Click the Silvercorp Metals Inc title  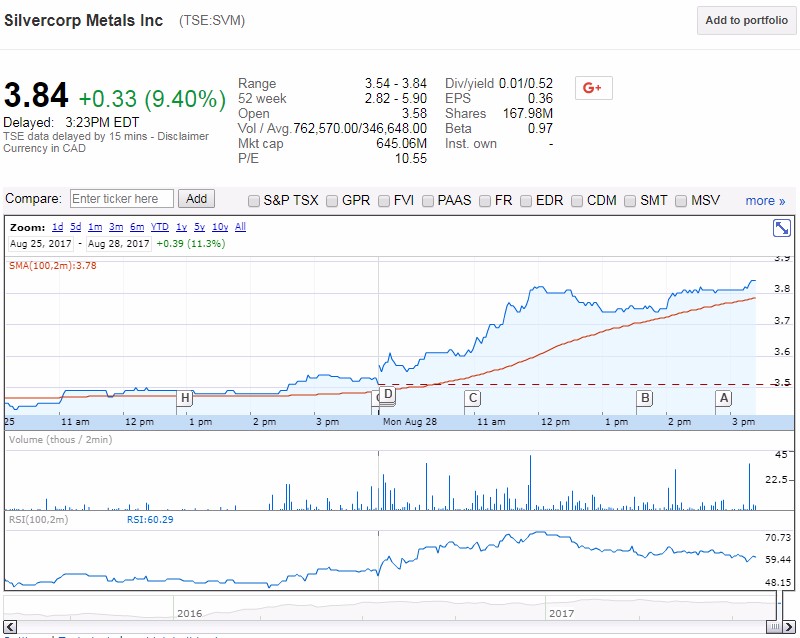84,20
